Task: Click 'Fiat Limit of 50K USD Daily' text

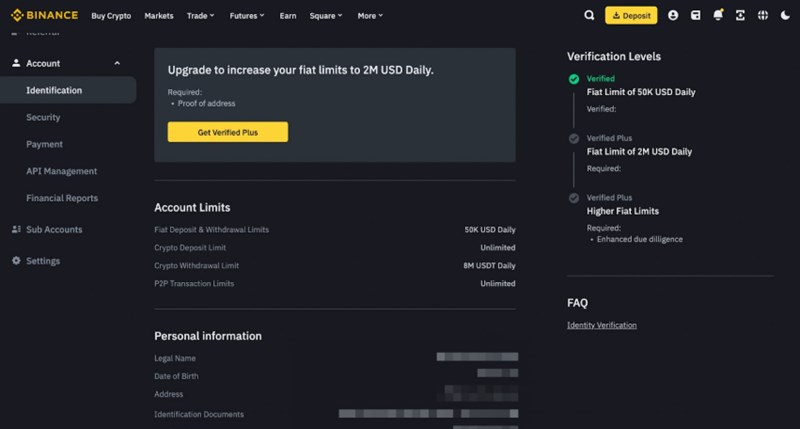Action: [641, 92]
